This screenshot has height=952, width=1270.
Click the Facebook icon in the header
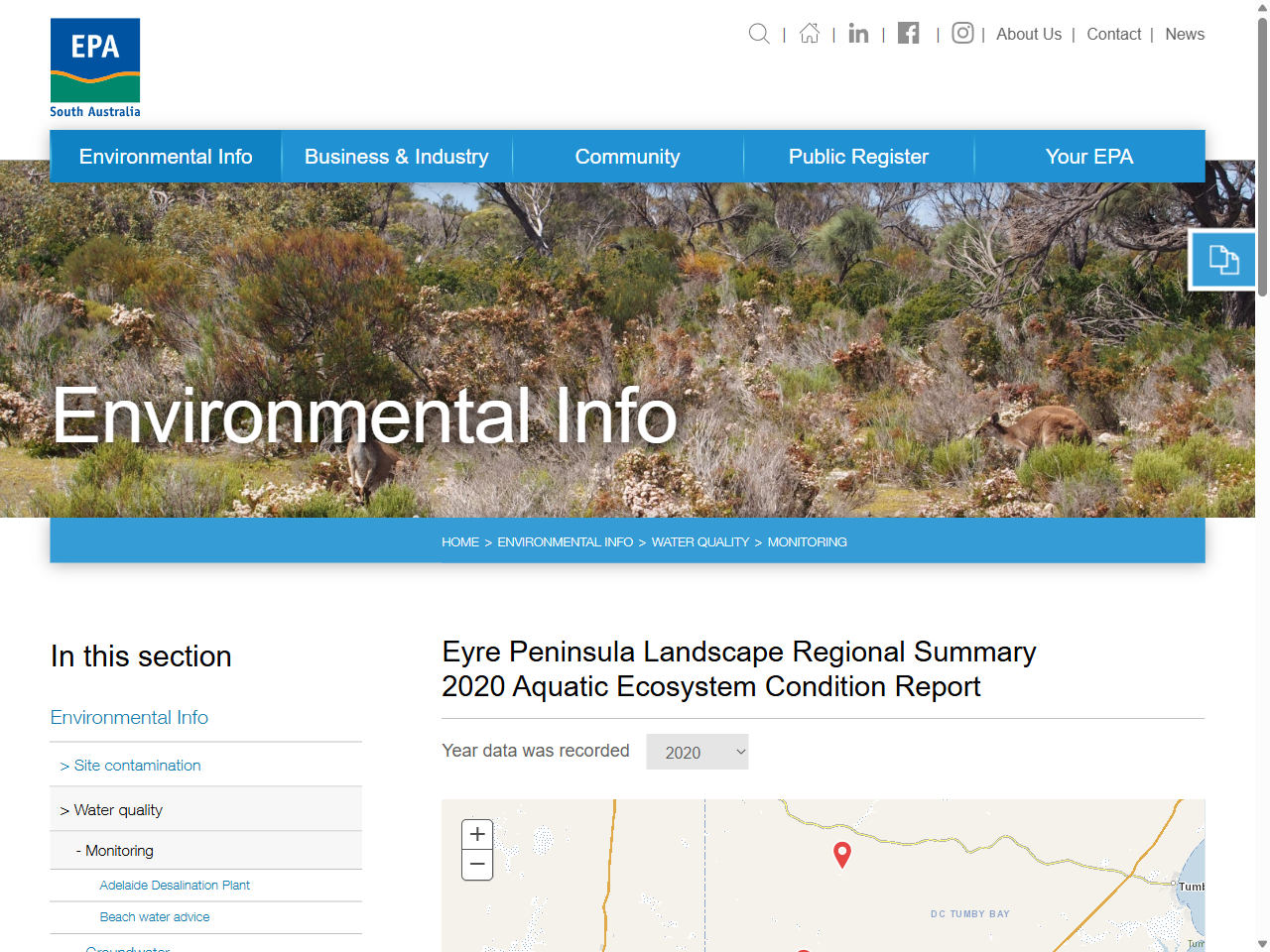[908, 33]
